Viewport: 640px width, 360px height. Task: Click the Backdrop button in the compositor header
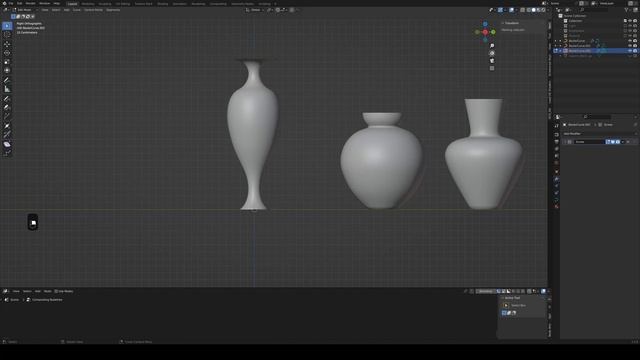coord(485,291)
